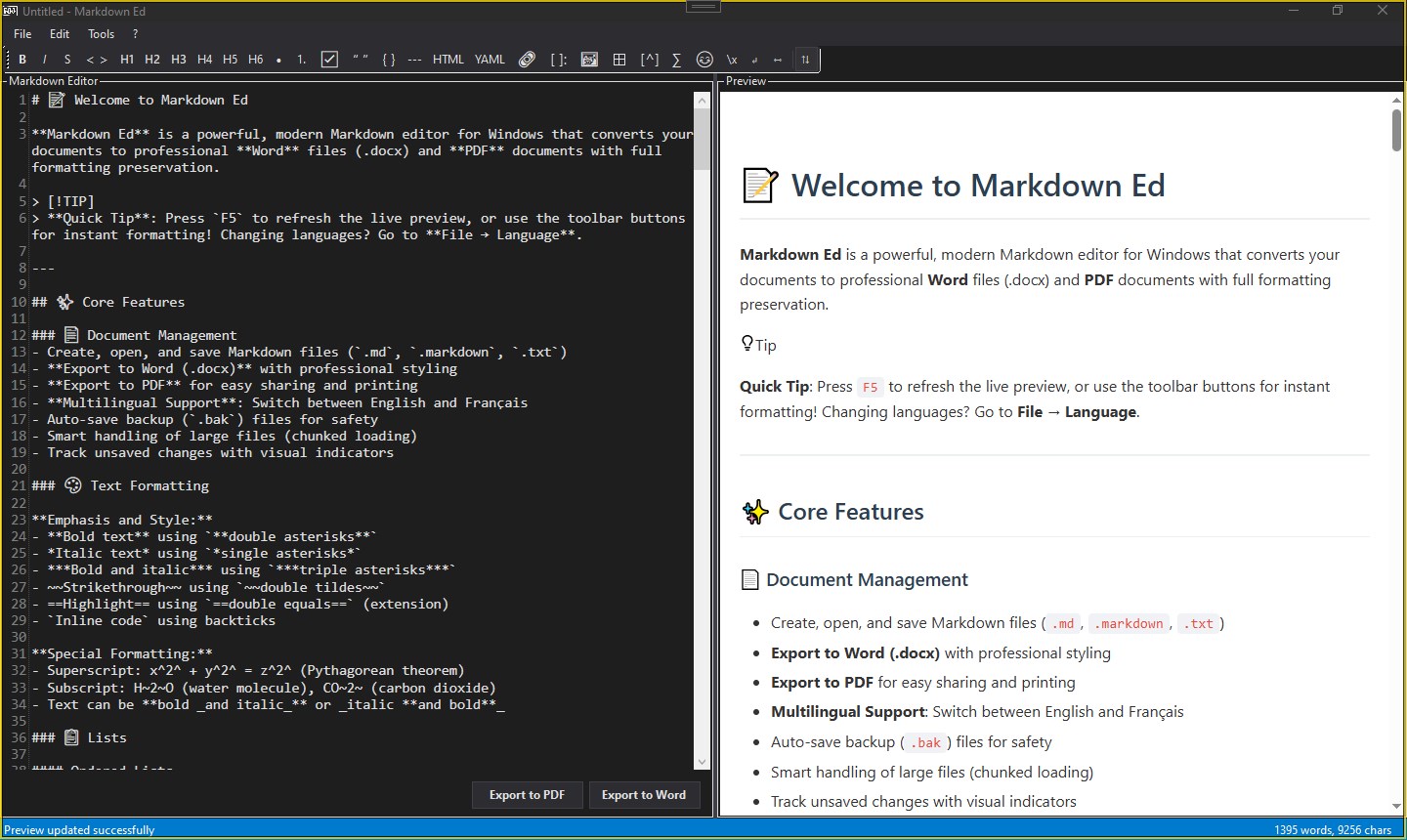This screenshot has width=1407, height=840.
Task: Insert a task list checkbox
Action: pos(330,60)
